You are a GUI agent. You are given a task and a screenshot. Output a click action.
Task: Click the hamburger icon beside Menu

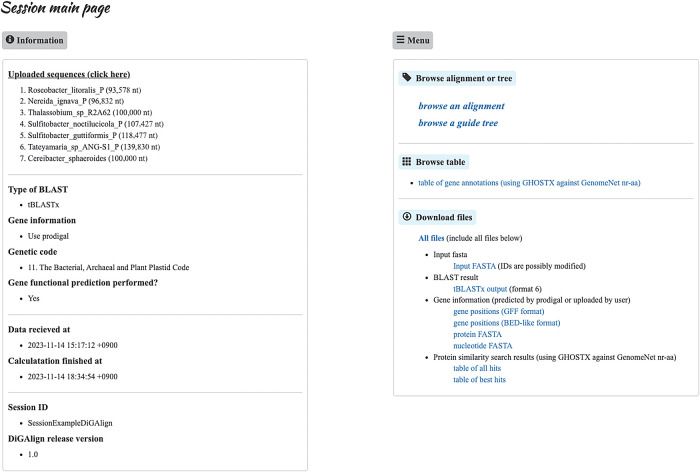click(x=401, y=41)
